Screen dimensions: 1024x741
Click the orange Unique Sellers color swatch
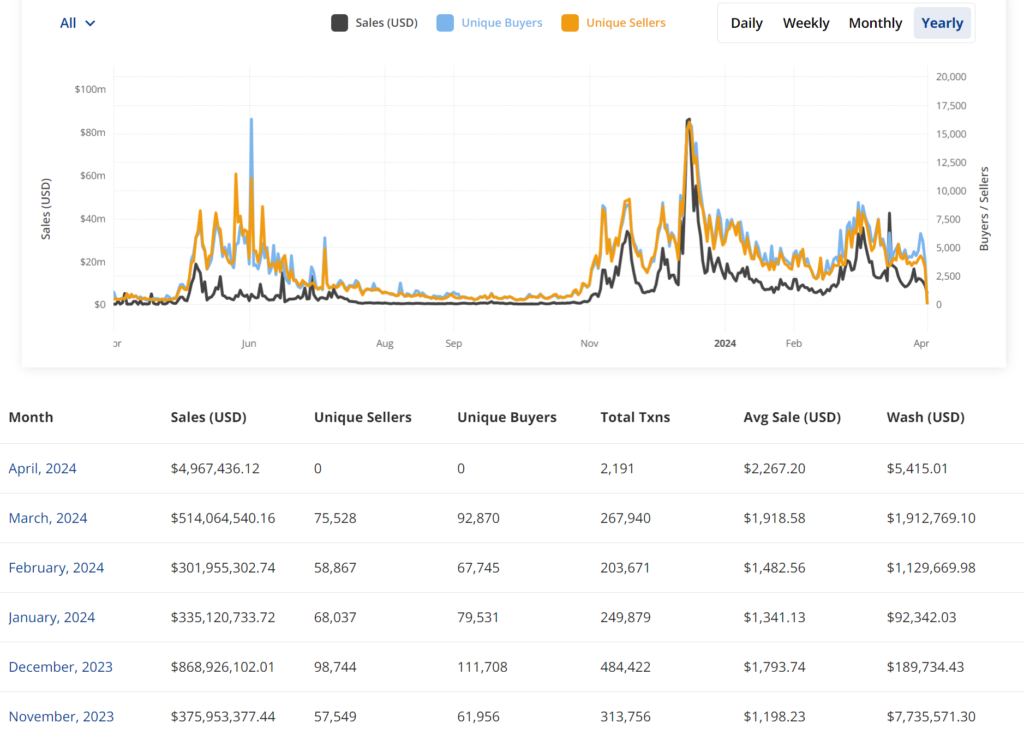tap(569, 23)
